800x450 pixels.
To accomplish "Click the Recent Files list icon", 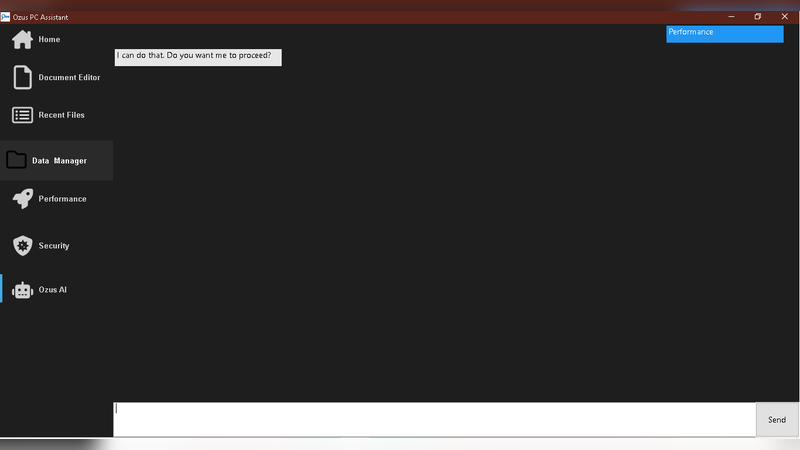I will (22, 115).
